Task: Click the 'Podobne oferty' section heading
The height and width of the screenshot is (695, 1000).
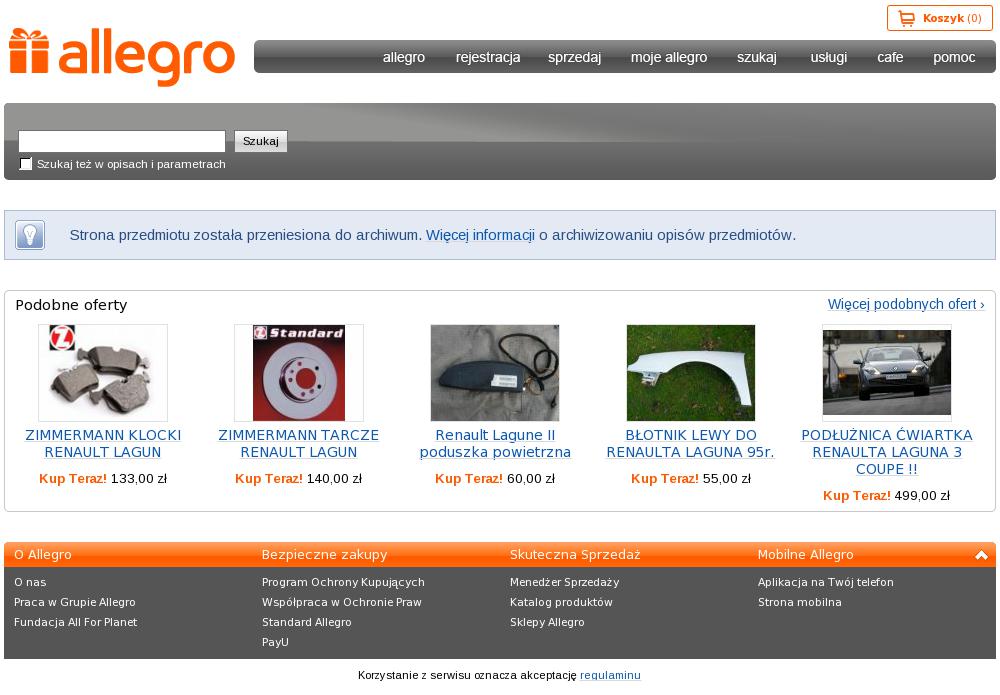Action: [x=71, y=305]
